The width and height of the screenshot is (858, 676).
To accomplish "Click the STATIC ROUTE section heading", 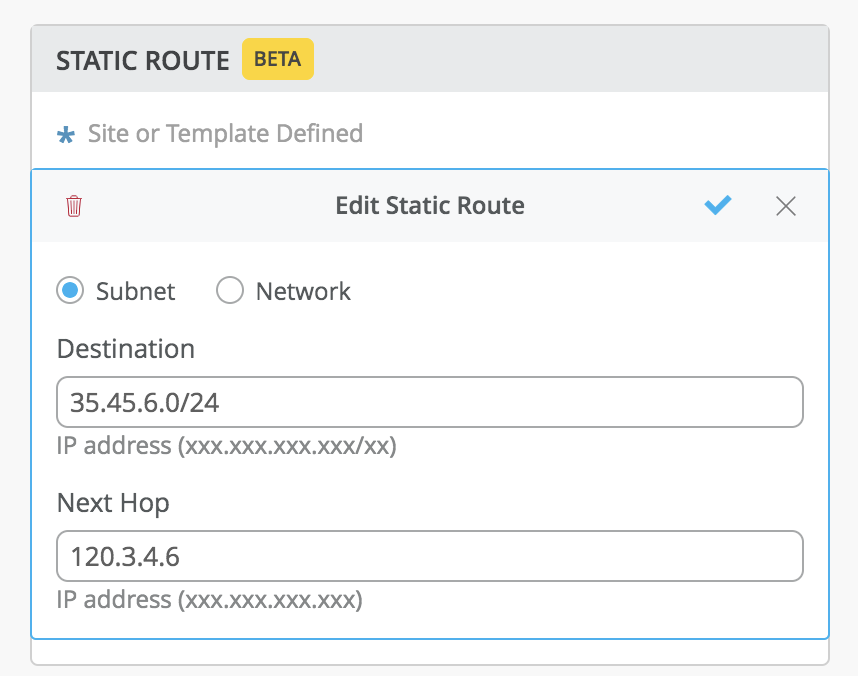I will [x=143, y=60].
